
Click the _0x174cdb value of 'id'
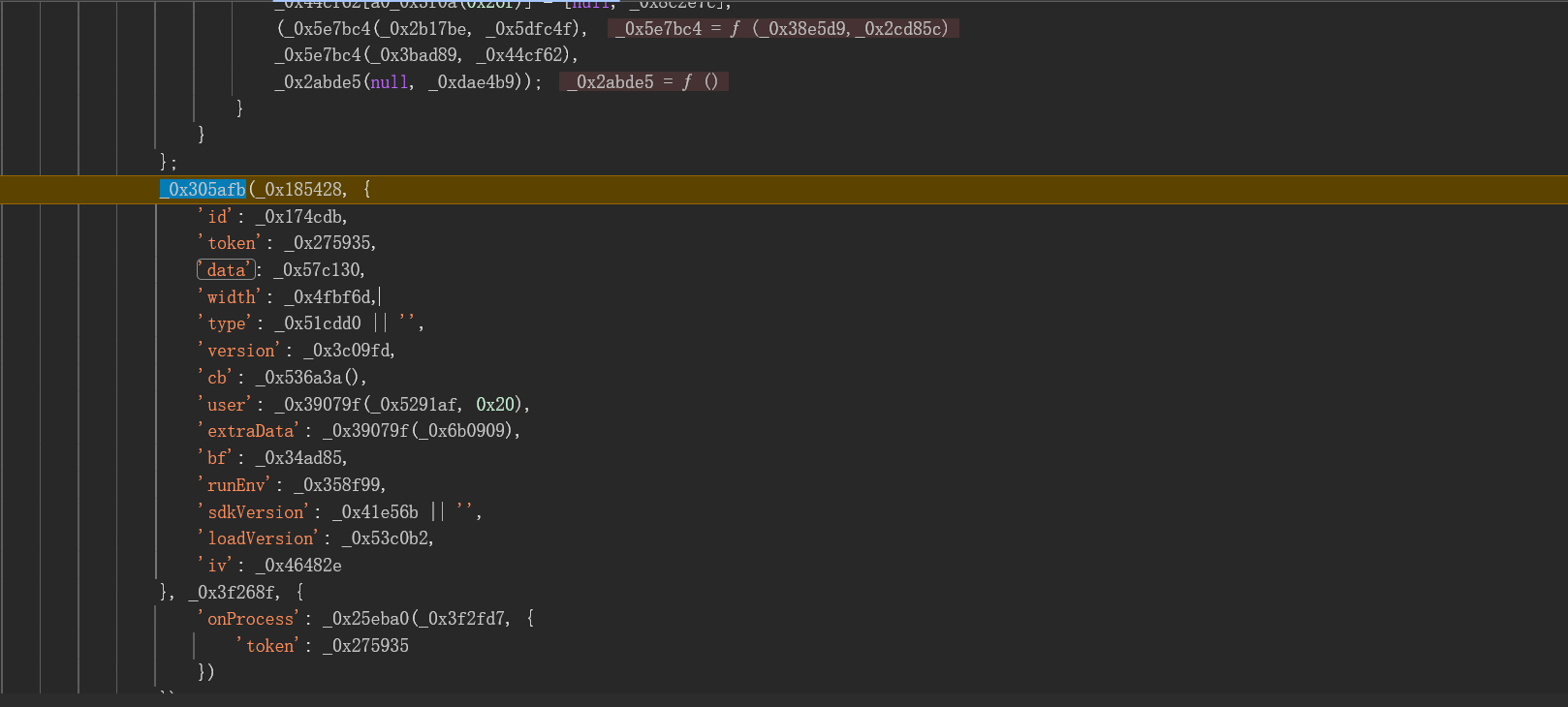[x=300, y=217]
